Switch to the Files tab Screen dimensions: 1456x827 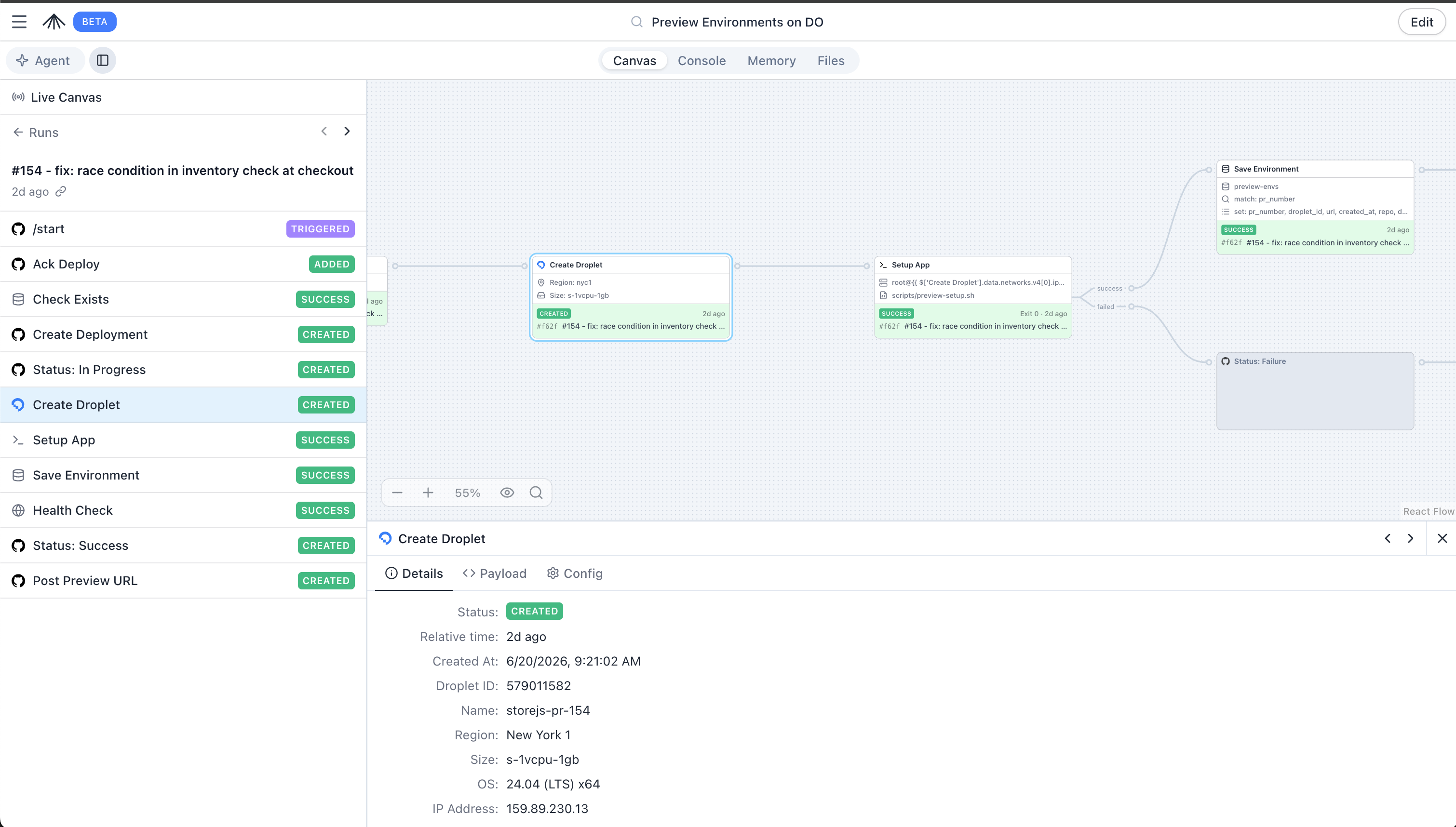831,60
